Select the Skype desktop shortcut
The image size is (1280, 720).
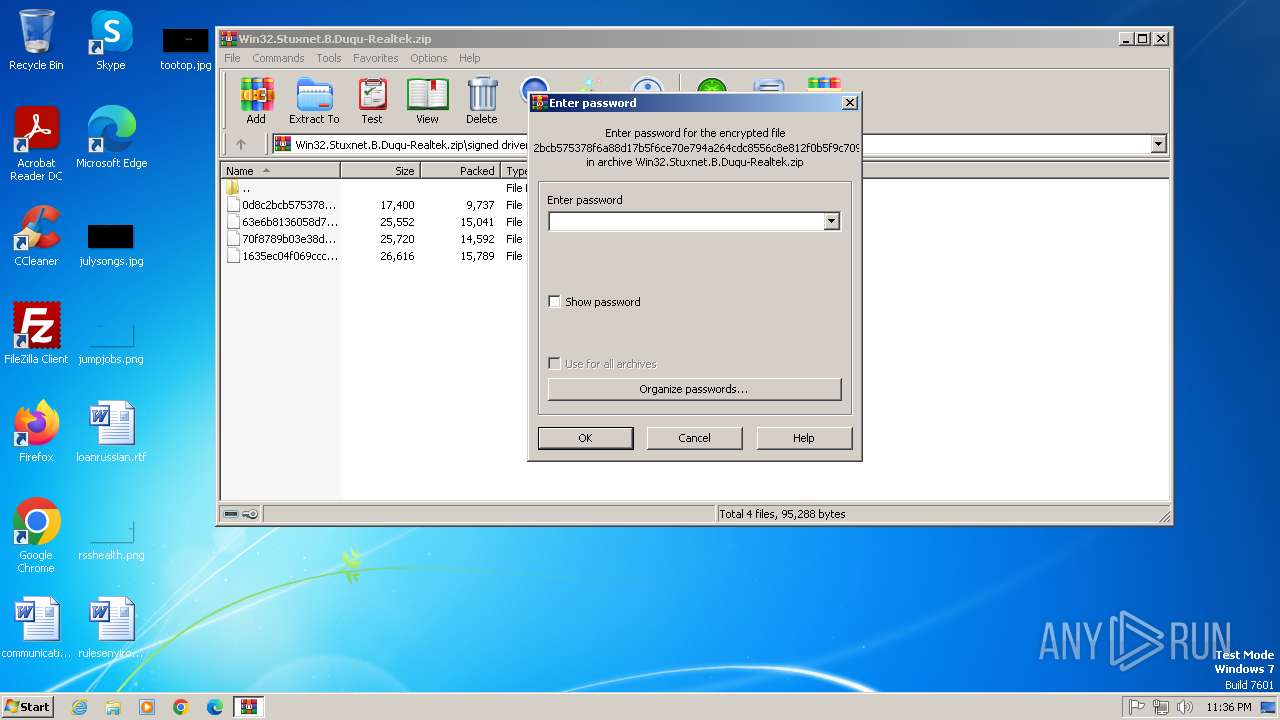tap(110, 40)
